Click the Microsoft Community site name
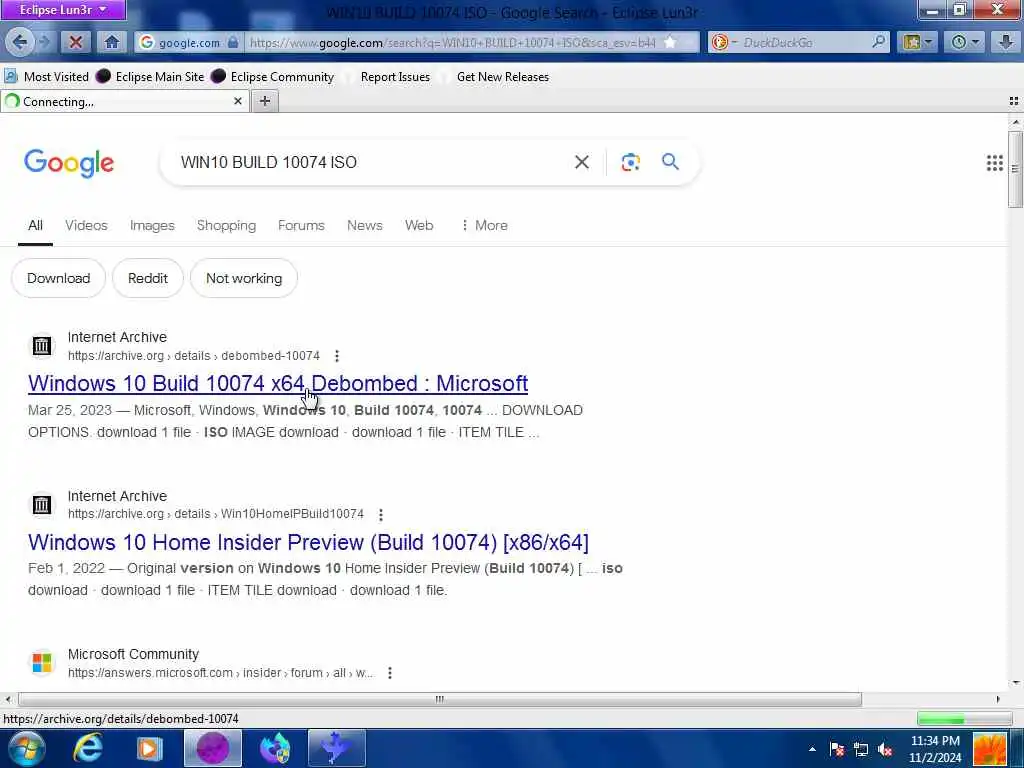The image size is (1024, 768). point(133,654)
